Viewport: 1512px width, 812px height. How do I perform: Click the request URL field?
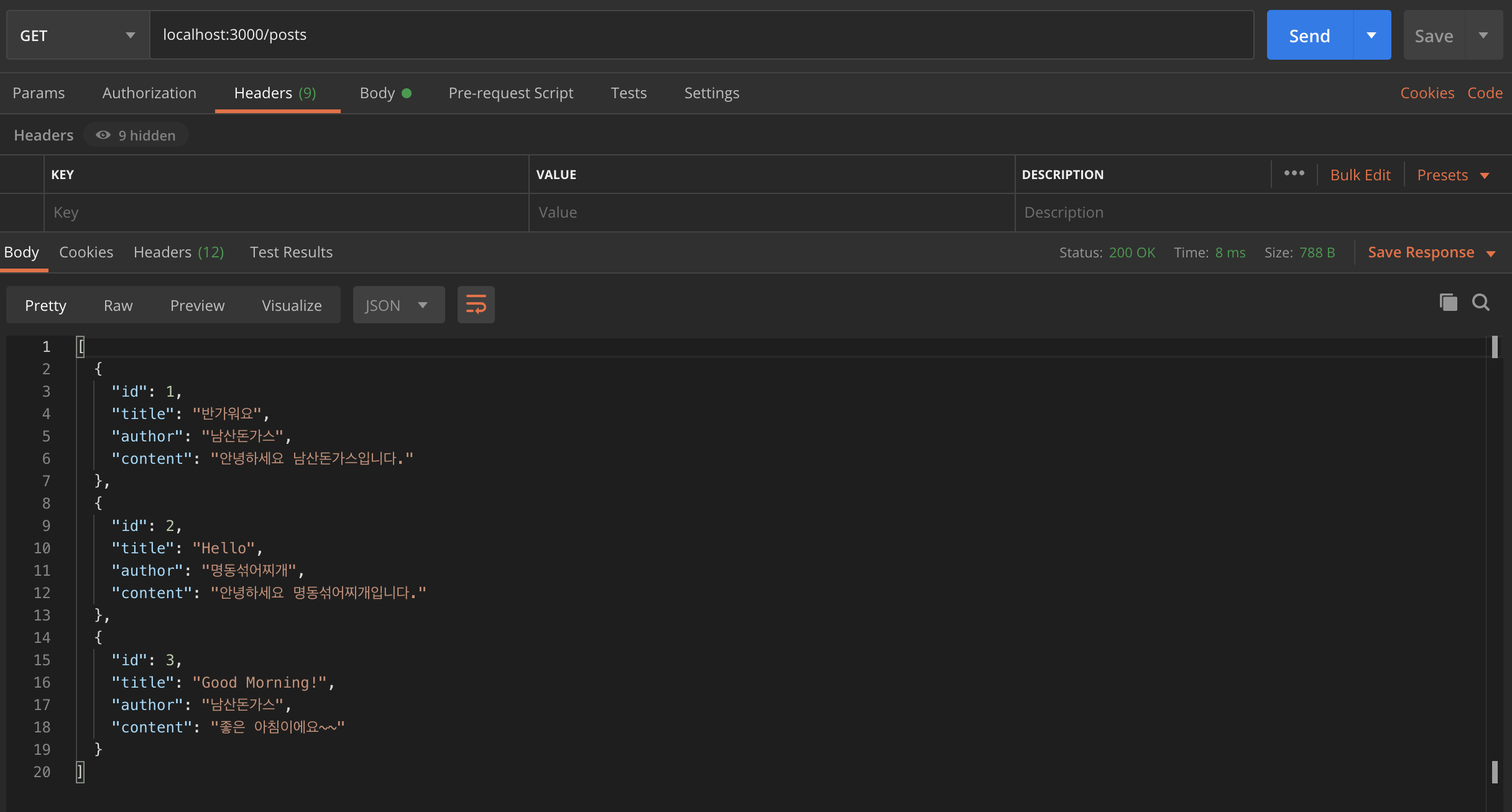[701, 35]
